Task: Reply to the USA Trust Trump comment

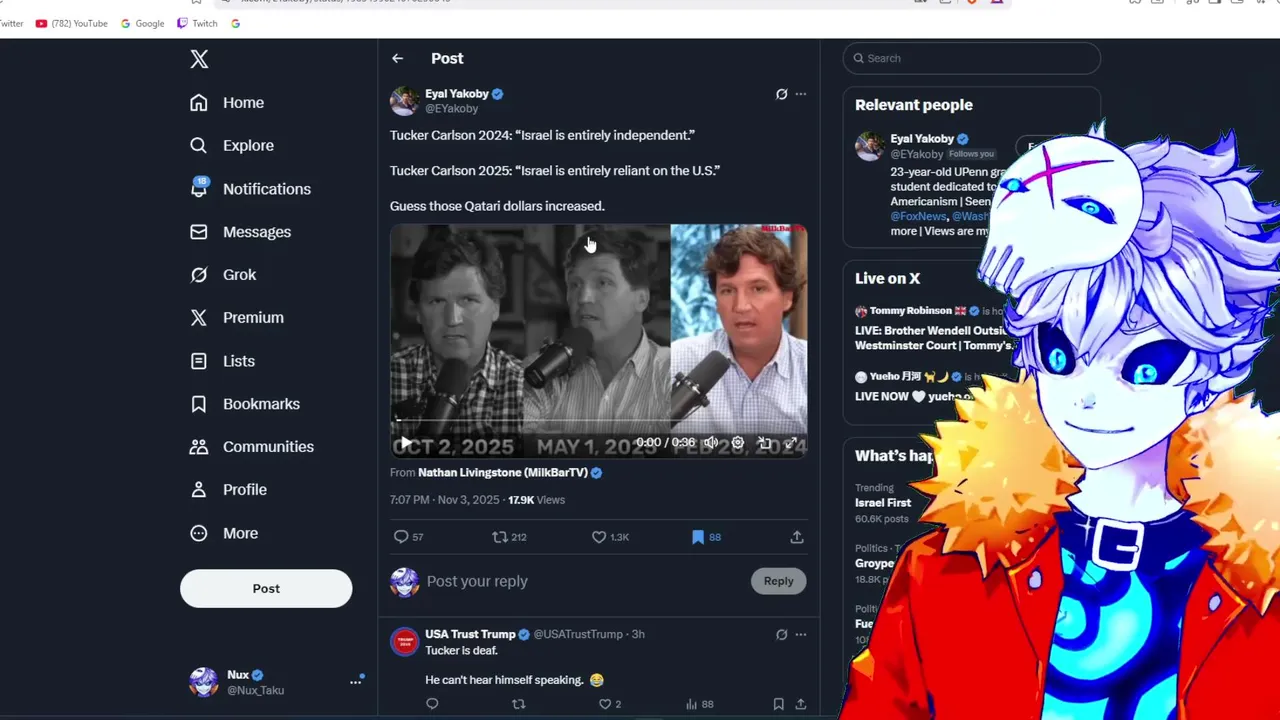Action: pos(432,704)
